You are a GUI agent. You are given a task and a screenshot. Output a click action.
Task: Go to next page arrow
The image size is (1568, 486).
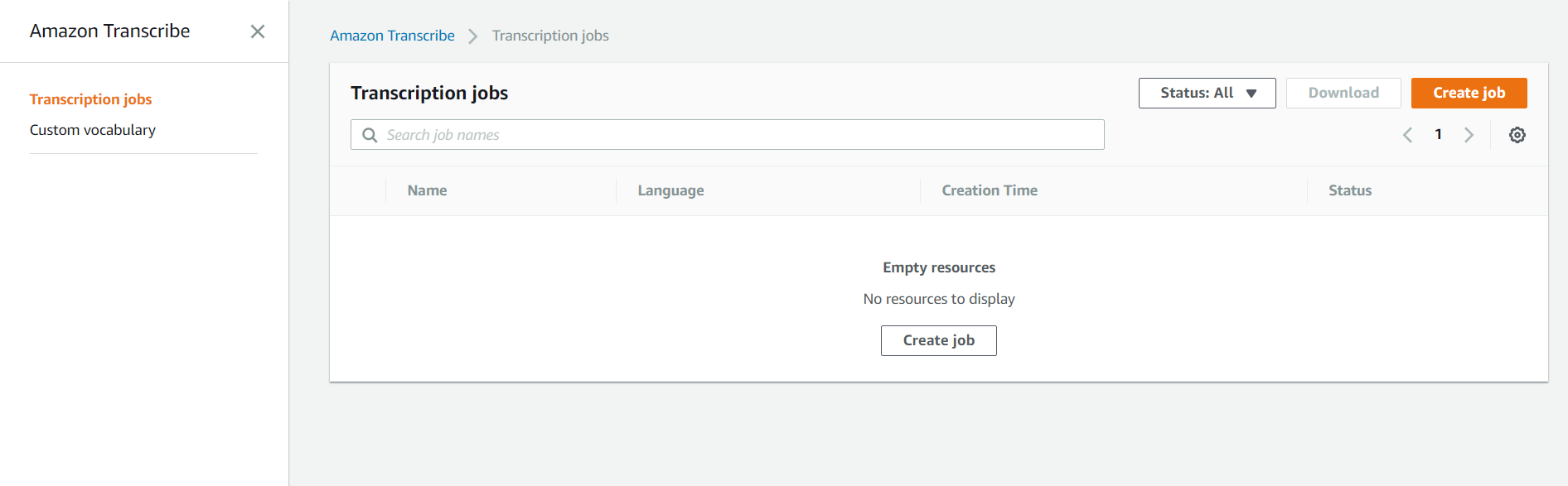click(x=1469, y=135)
